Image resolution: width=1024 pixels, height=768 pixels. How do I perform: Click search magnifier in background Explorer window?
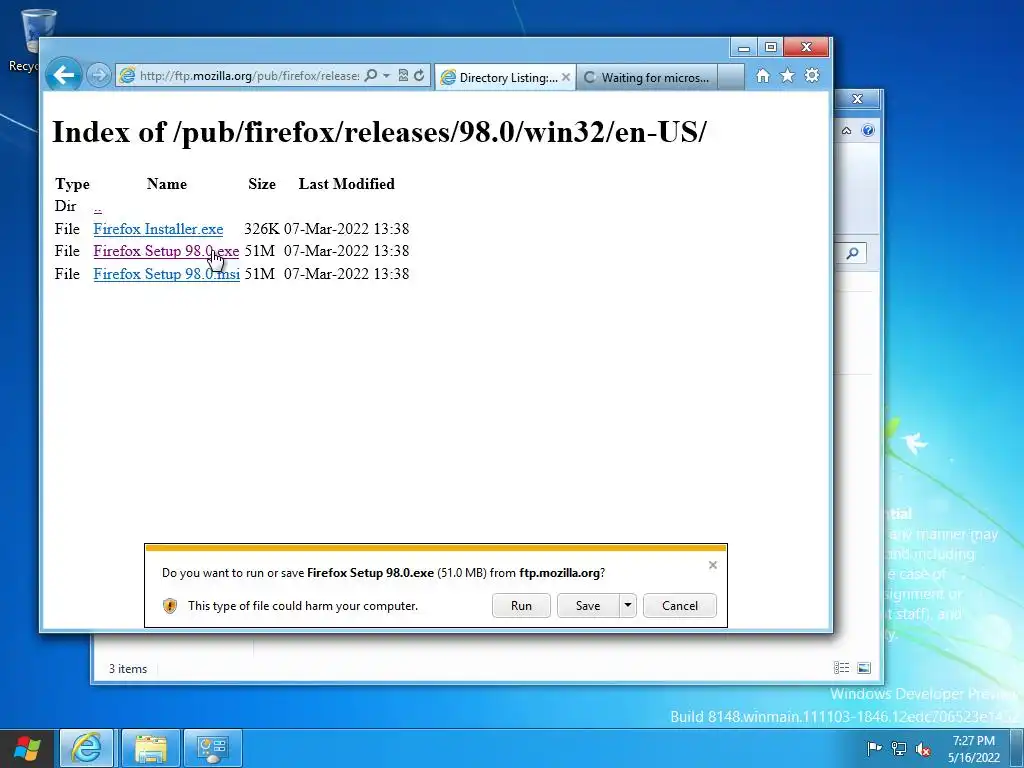click(852, 253)
